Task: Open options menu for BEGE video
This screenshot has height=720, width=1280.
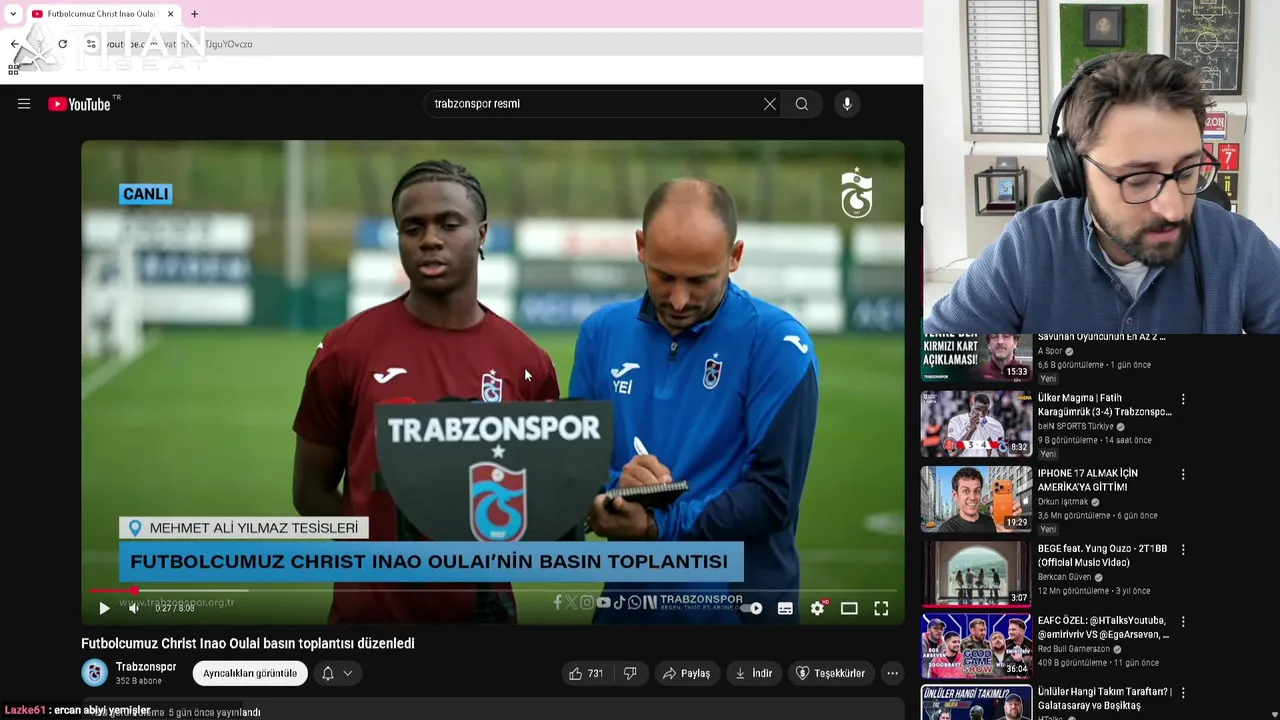Action: [x=1183, y=550]
